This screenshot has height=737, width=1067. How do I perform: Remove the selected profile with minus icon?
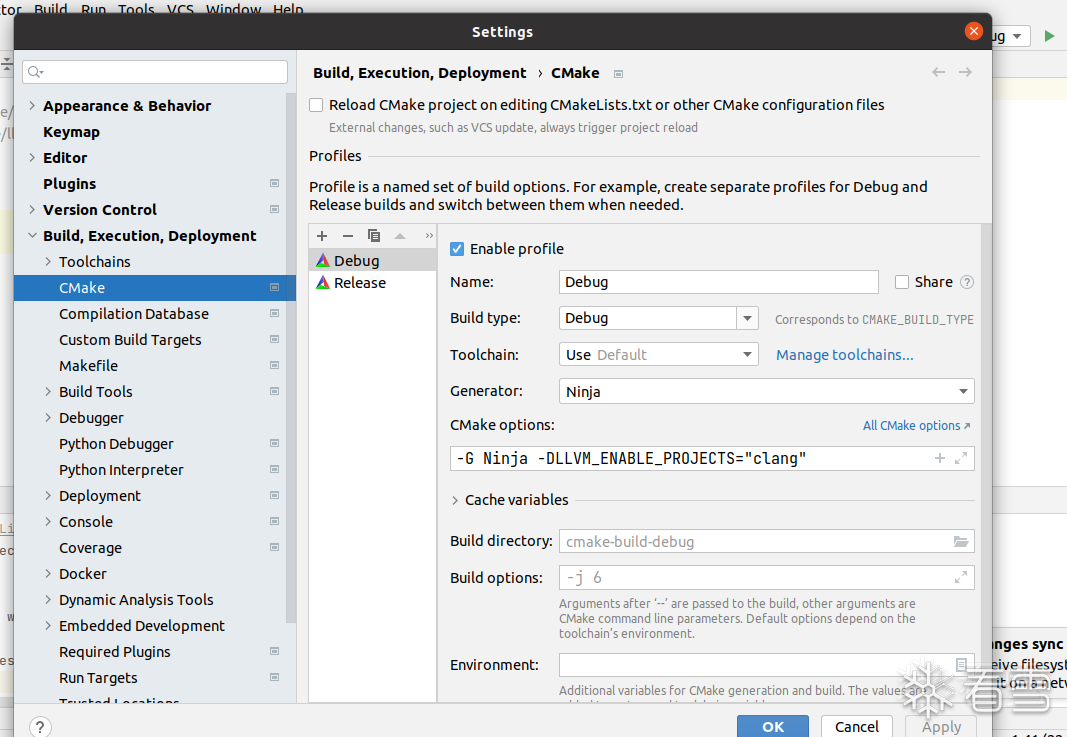[348, 236]
